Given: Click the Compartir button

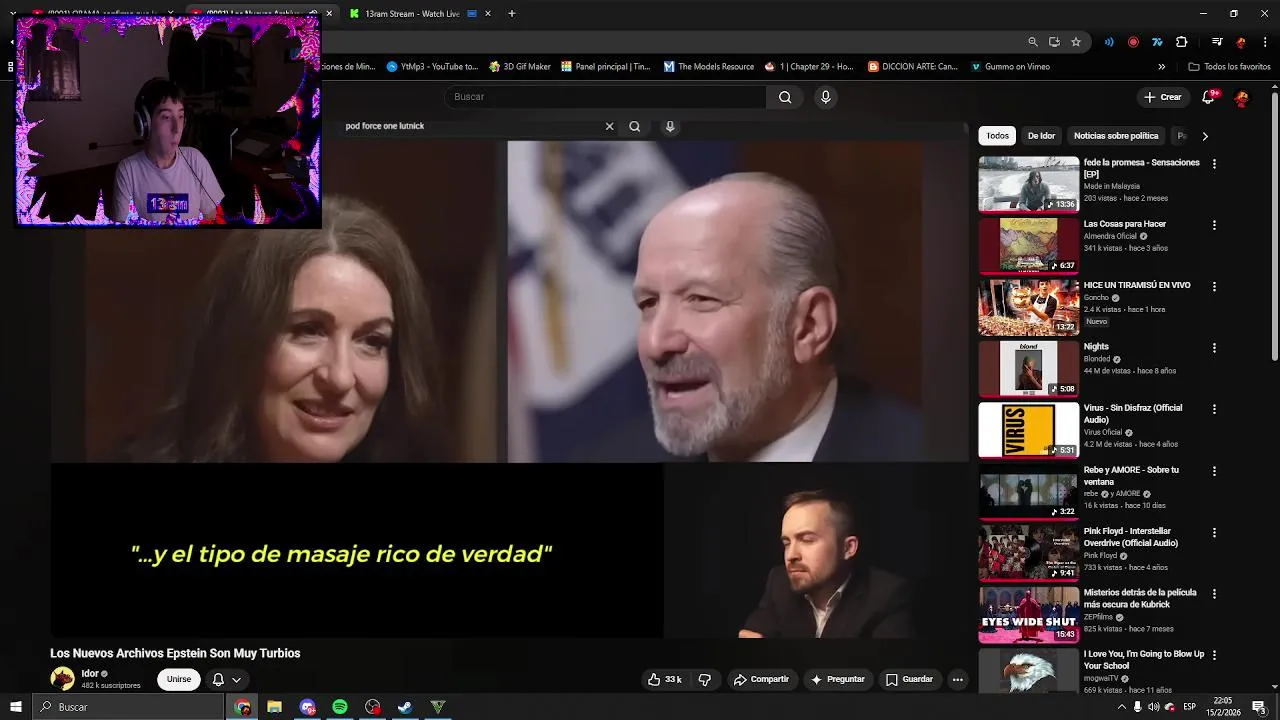Looking at the screenshot, I should [761, 679].
